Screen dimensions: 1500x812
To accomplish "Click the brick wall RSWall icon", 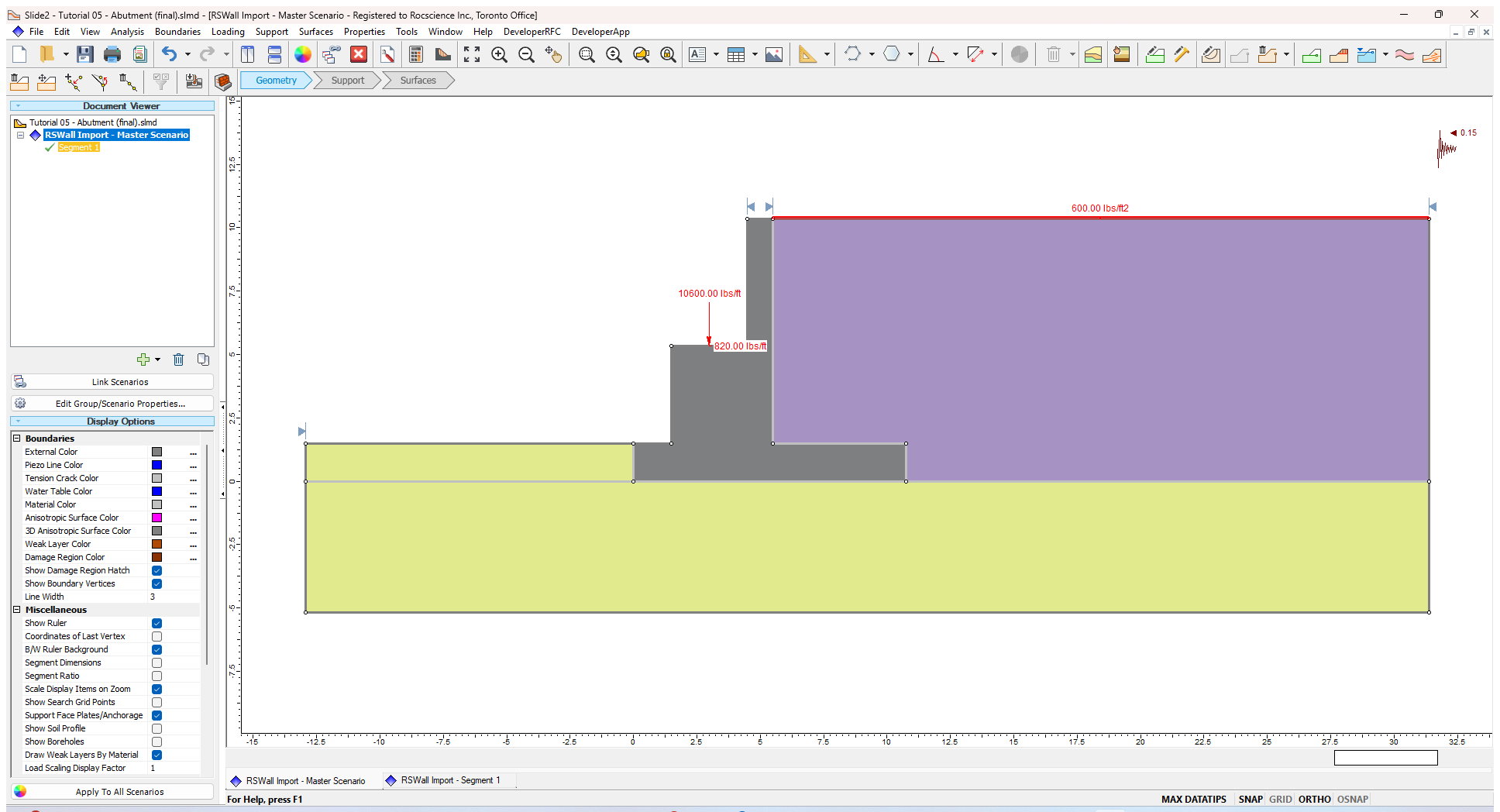I will [223, 81].
